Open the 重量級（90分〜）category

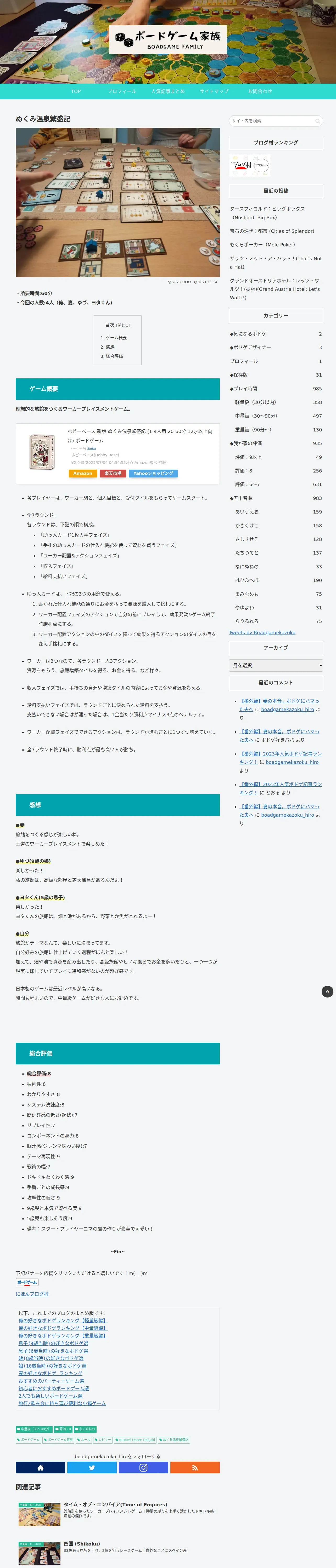[278, 430]
